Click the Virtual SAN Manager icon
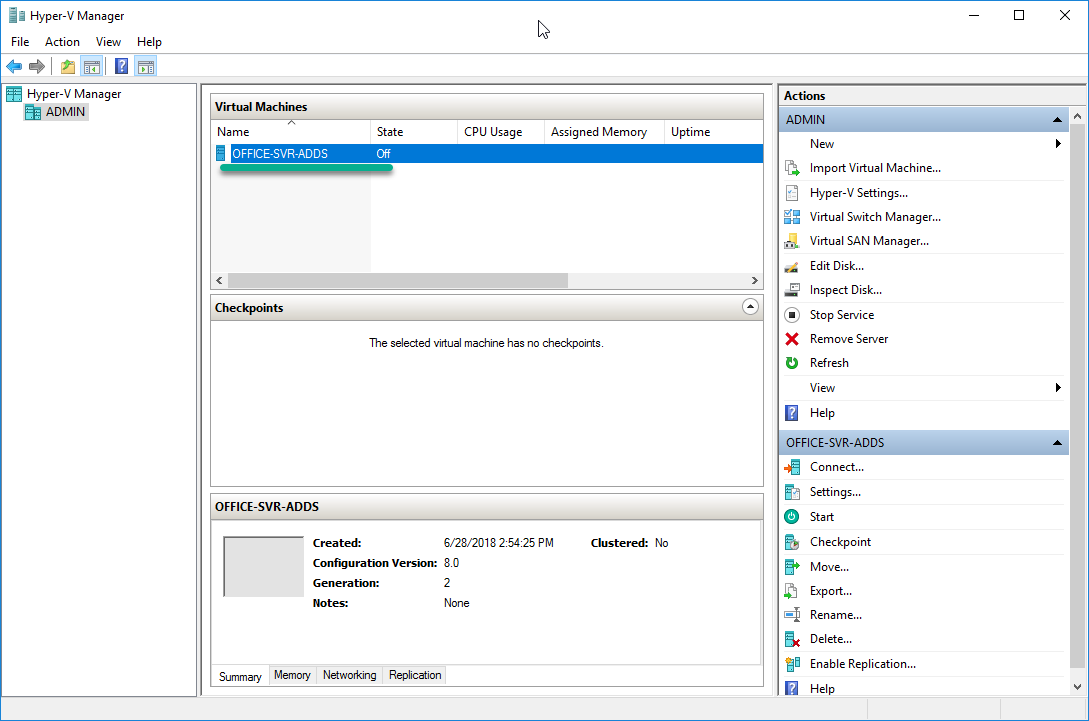Screen dimensions: 1089x721 click(792, 241)
